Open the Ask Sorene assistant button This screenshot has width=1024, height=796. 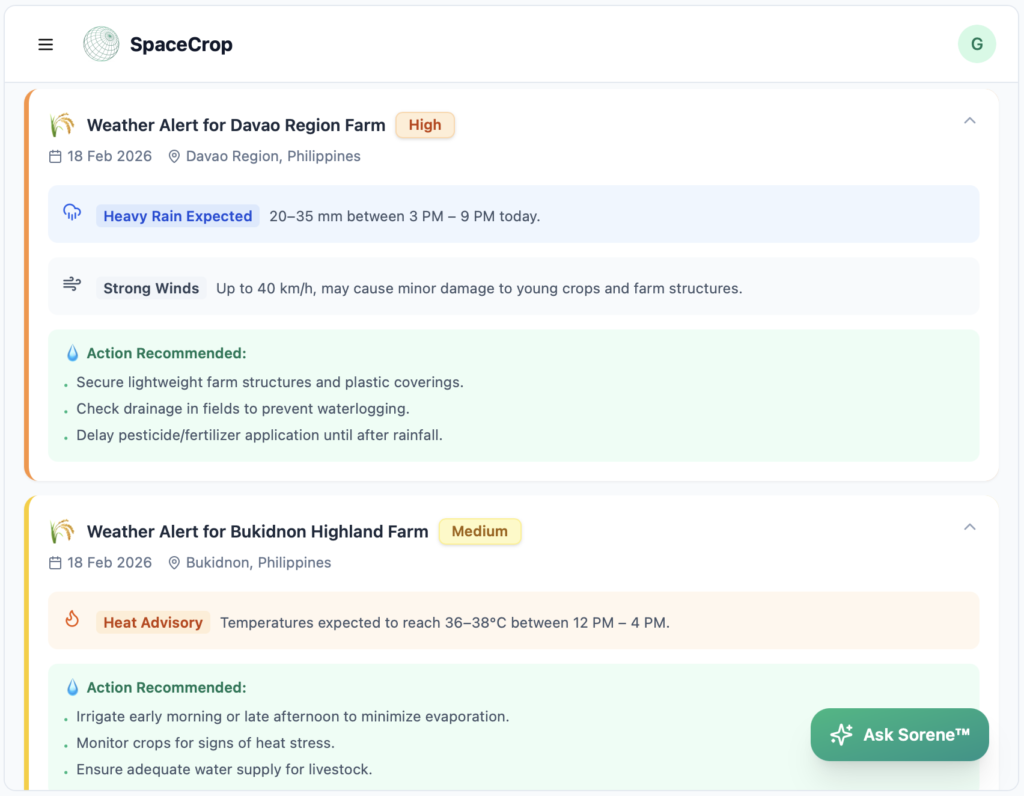[899, 735]
